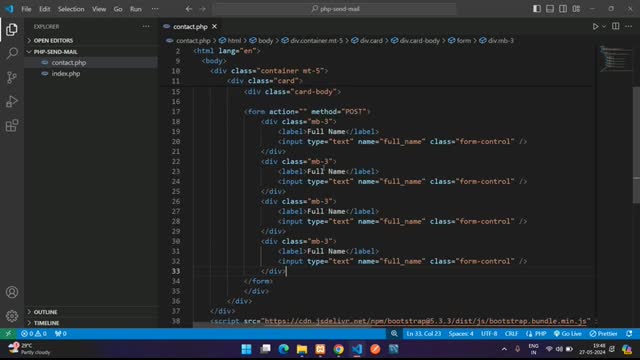The image size is (640, 360).
Task: Show errors and warnings in status bar
Action: tap(34, 333)
